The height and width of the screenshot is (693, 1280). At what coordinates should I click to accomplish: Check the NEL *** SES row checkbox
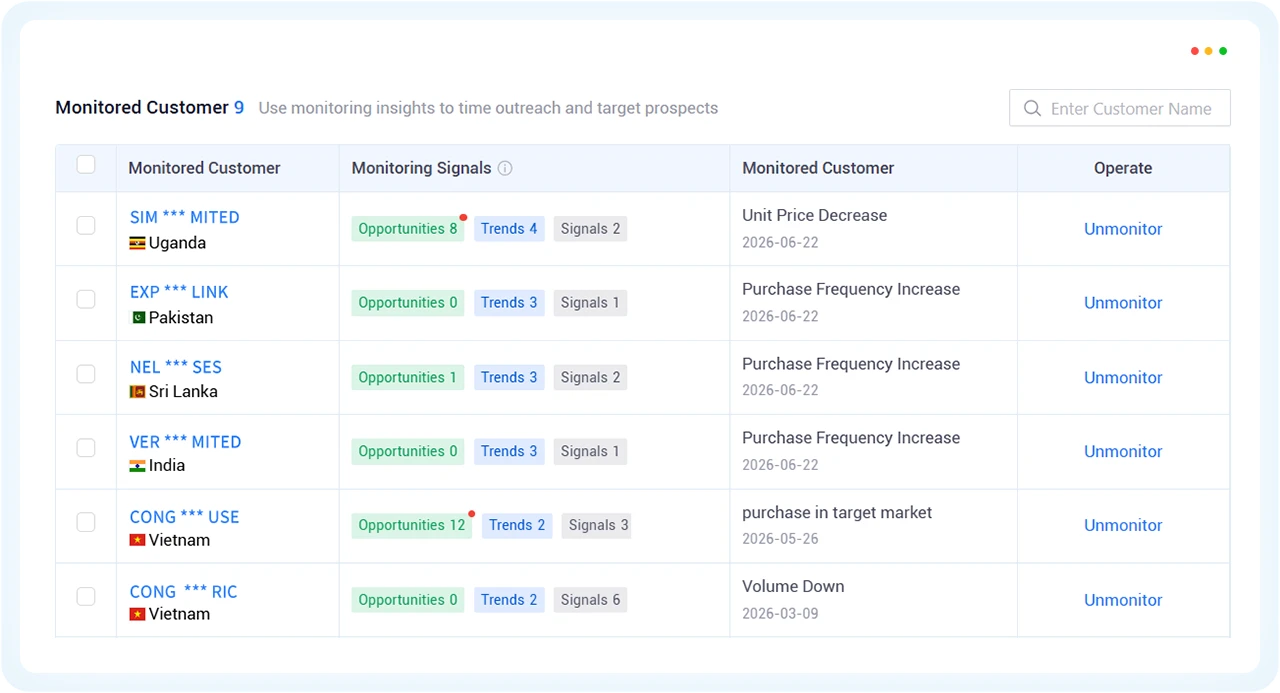pos(86,374)
